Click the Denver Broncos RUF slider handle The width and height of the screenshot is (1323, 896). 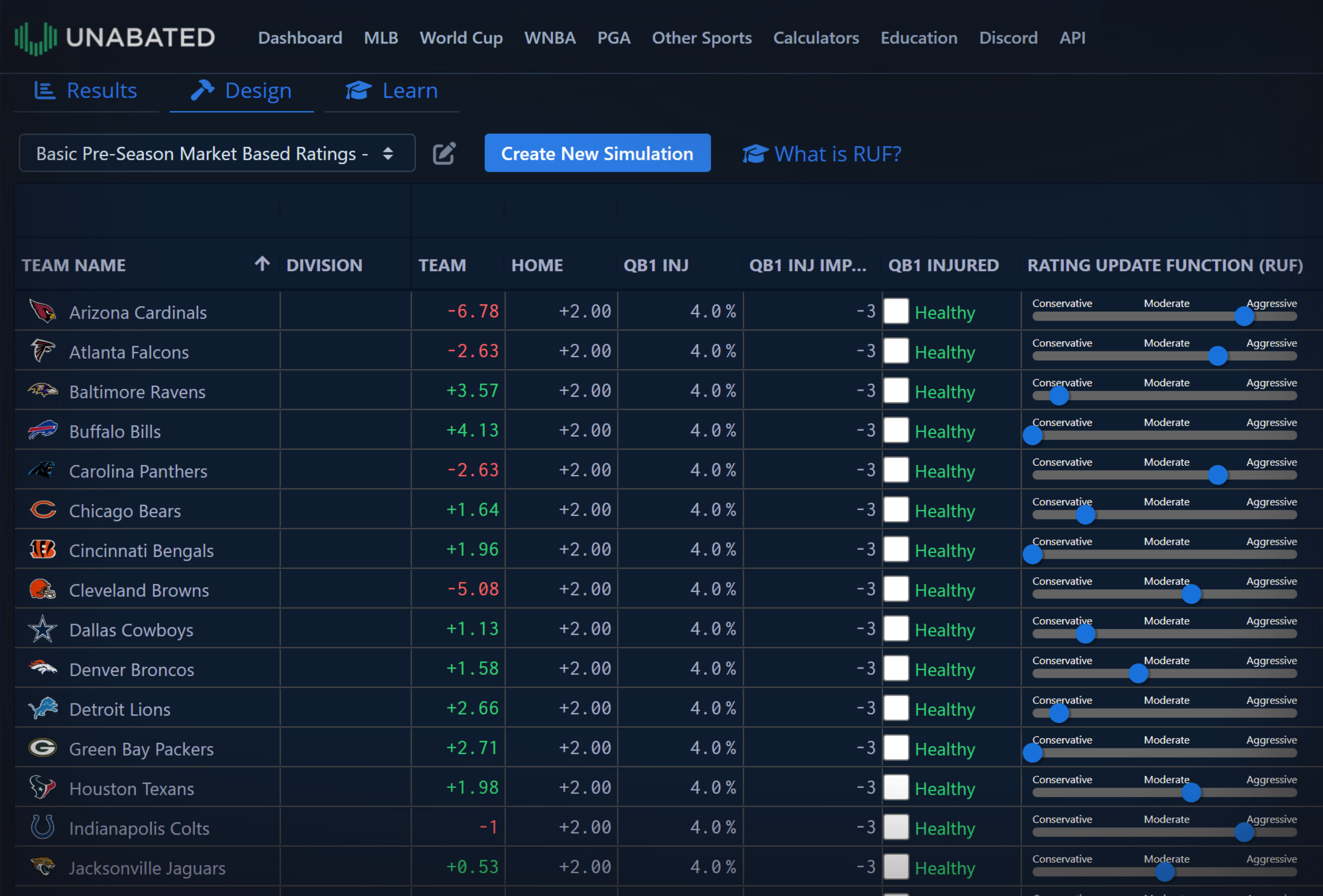(1138, 673)
